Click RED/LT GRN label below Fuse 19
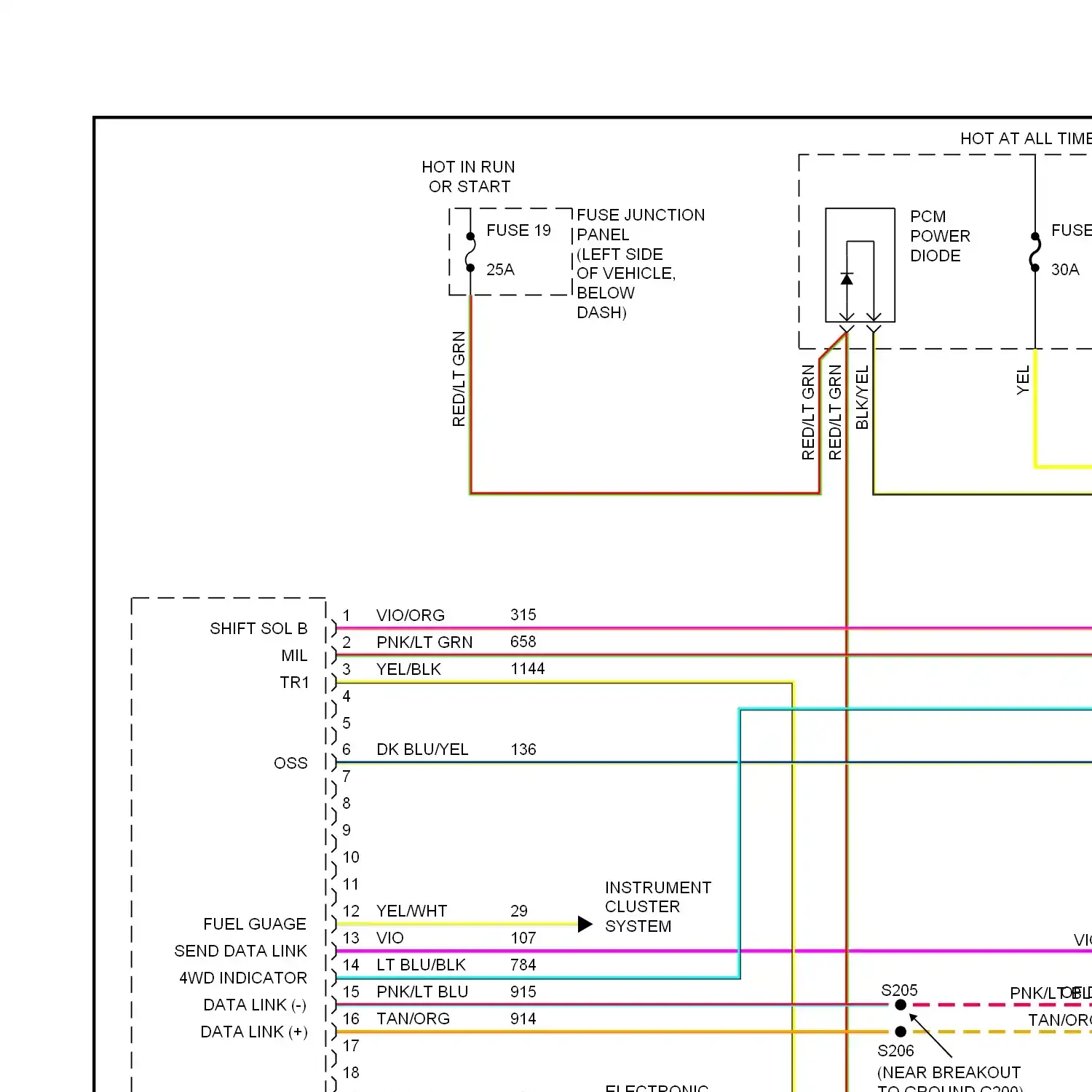 tap(459, 379)
